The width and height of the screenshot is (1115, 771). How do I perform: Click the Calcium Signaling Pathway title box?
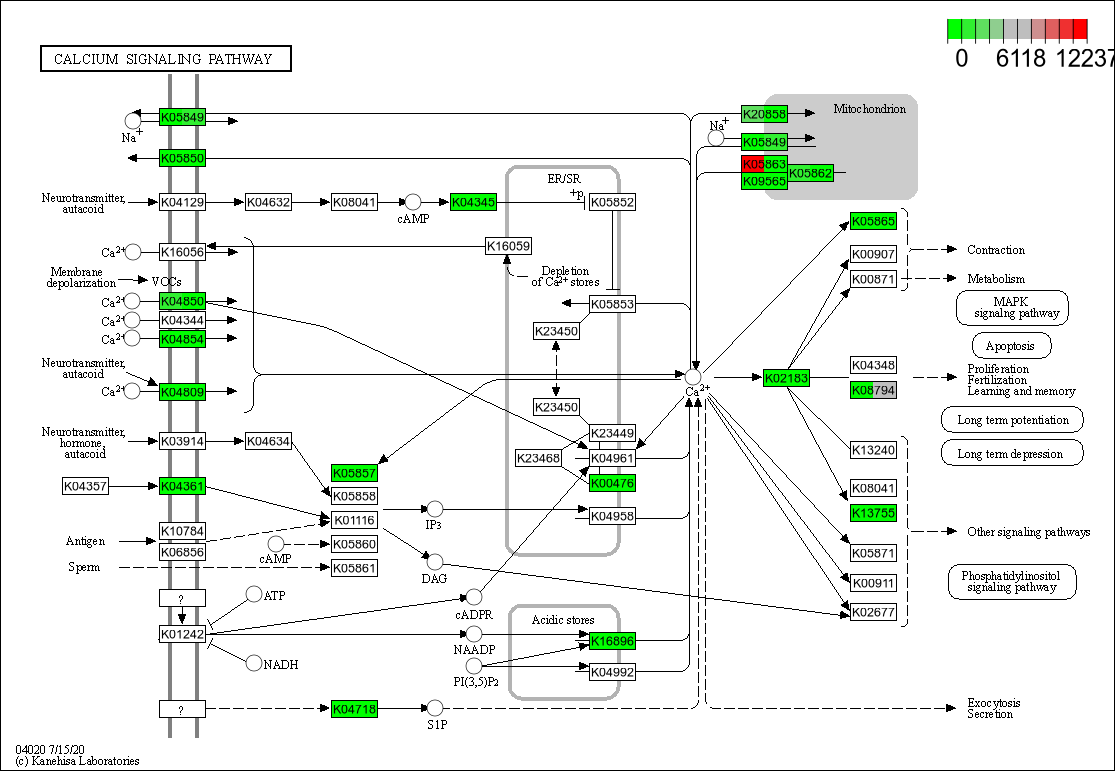165,59
